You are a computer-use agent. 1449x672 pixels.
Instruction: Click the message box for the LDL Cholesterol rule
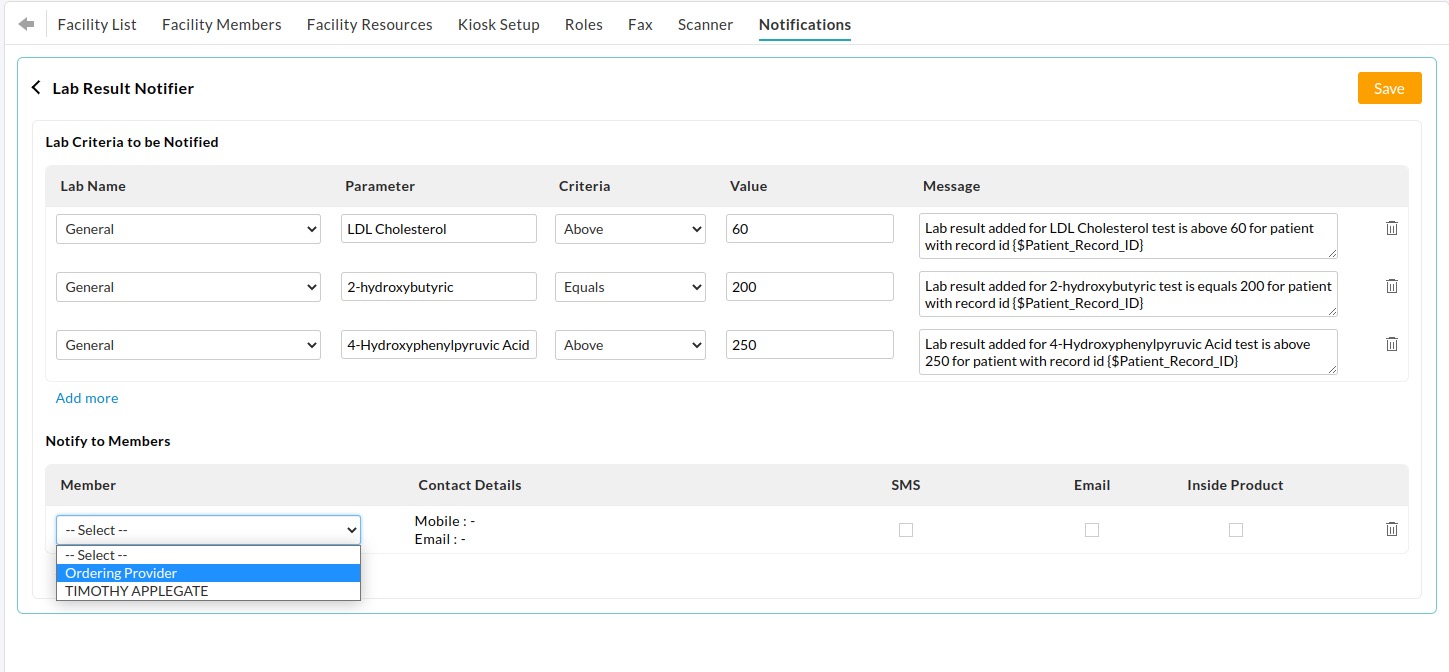pyautogui.click(x=1128, y=235)
